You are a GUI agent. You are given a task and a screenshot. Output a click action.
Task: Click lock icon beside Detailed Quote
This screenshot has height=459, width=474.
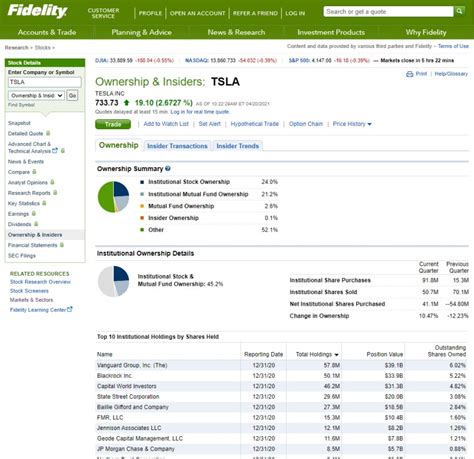tap(48, 133)
